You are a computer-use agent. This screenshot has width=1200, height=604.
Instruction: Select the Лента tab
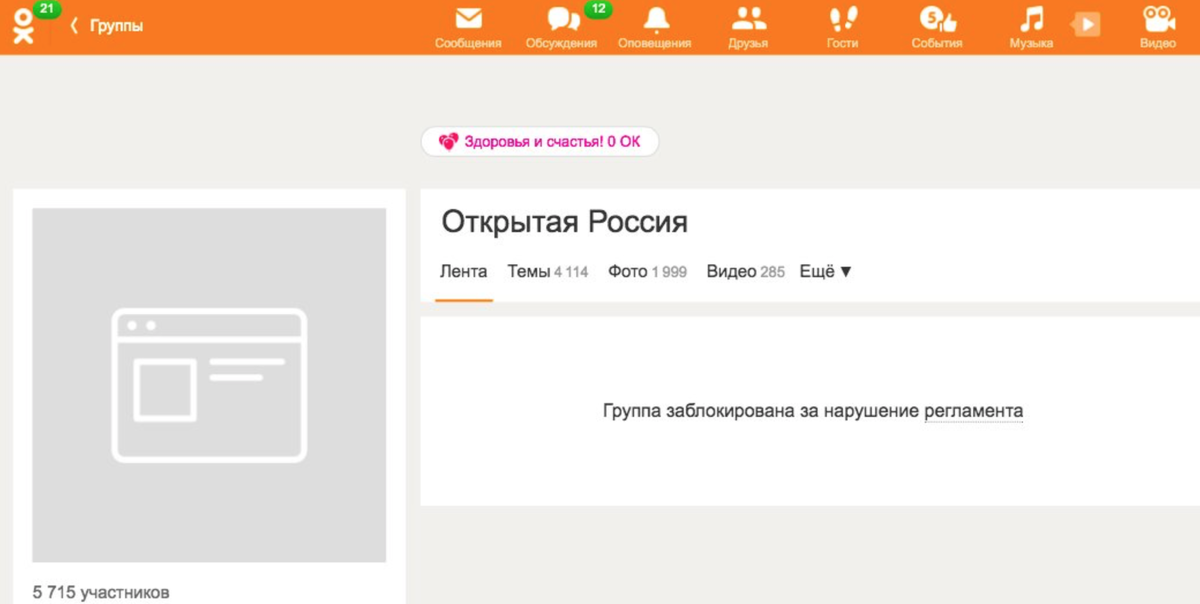tap(464, 271)
